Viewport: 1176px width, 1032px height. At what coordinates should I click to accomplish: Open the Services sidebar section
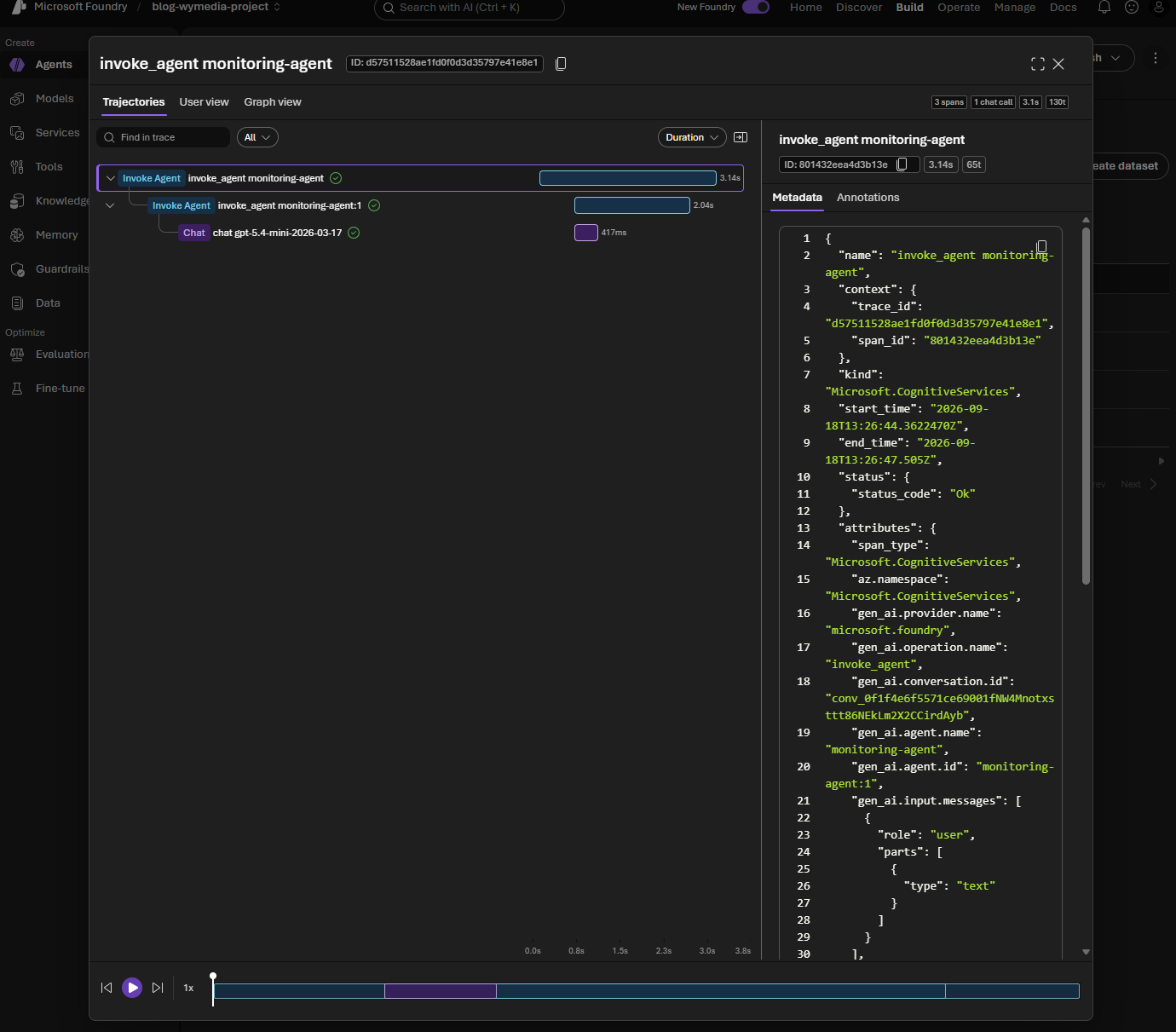coord(44,133)
